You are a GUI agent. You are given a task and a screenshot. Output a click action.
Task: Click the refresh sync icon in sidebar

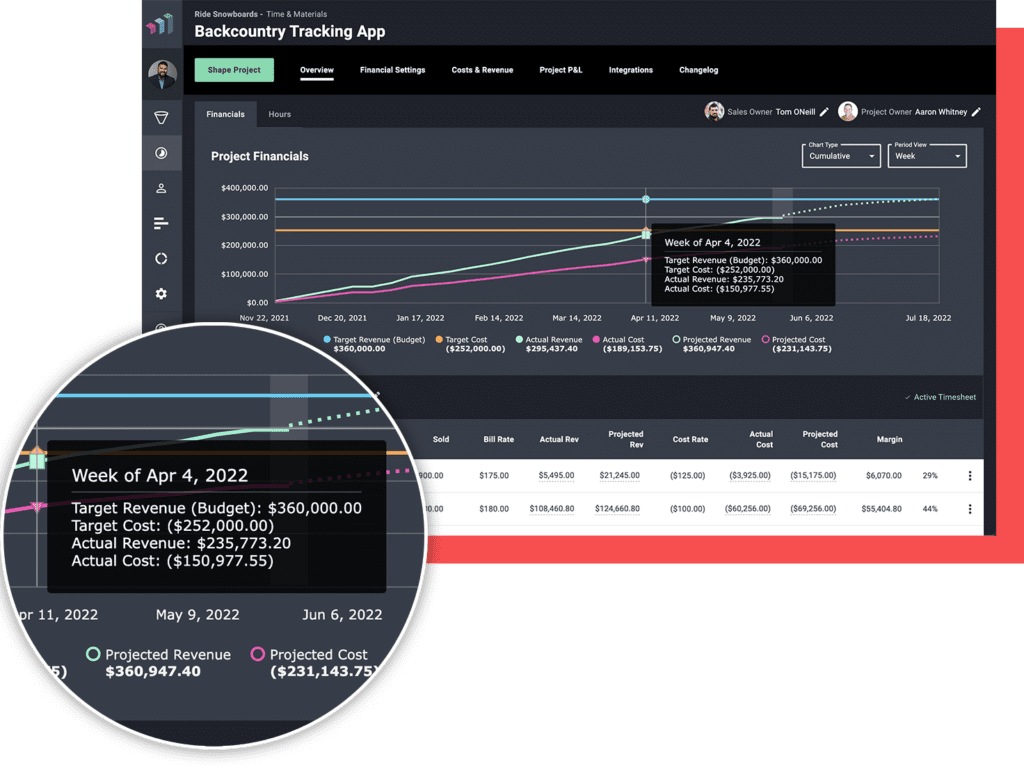160,258
